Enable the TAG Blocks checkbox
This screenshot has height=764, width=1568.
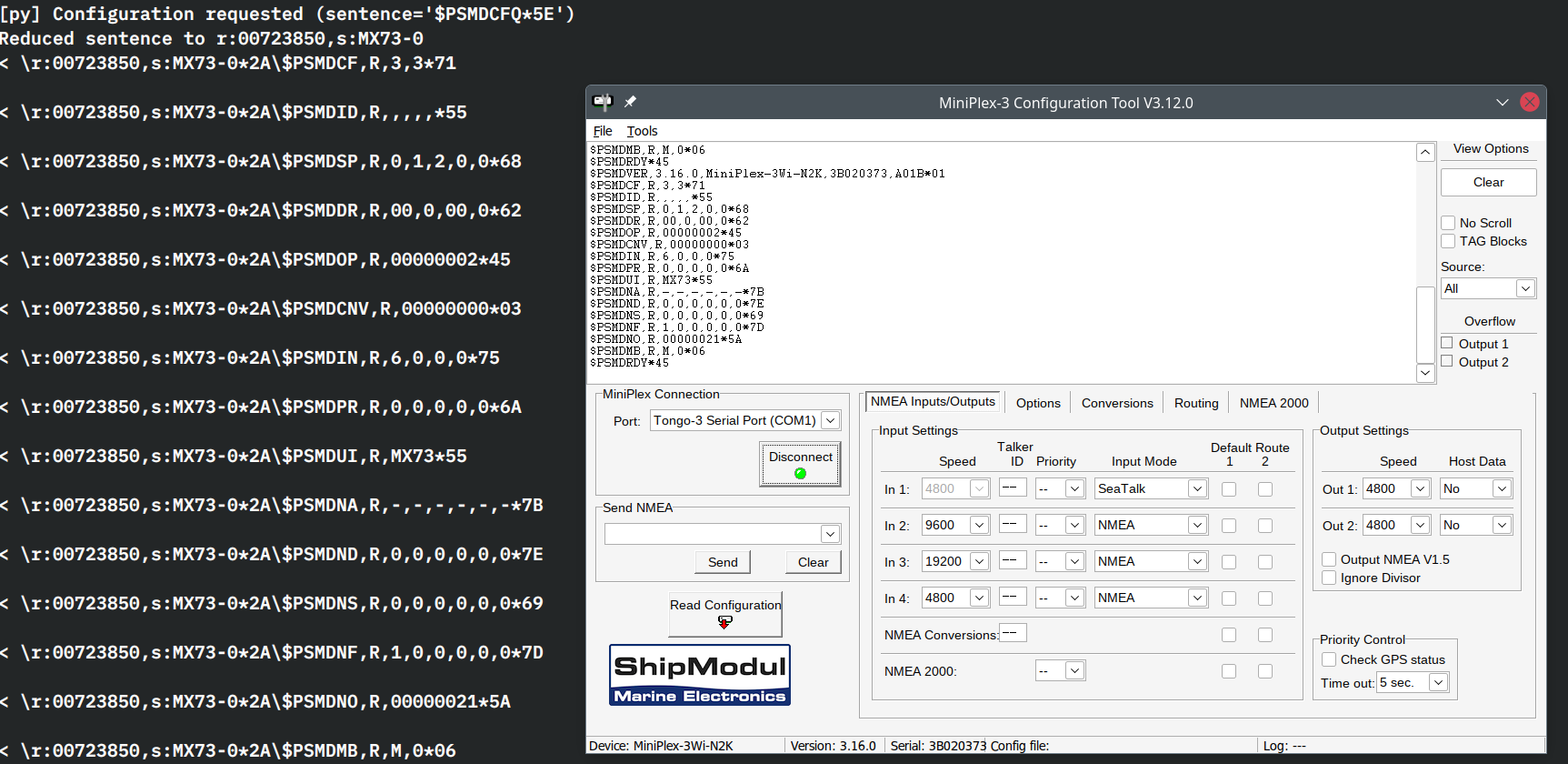(x=1448, y=241)
